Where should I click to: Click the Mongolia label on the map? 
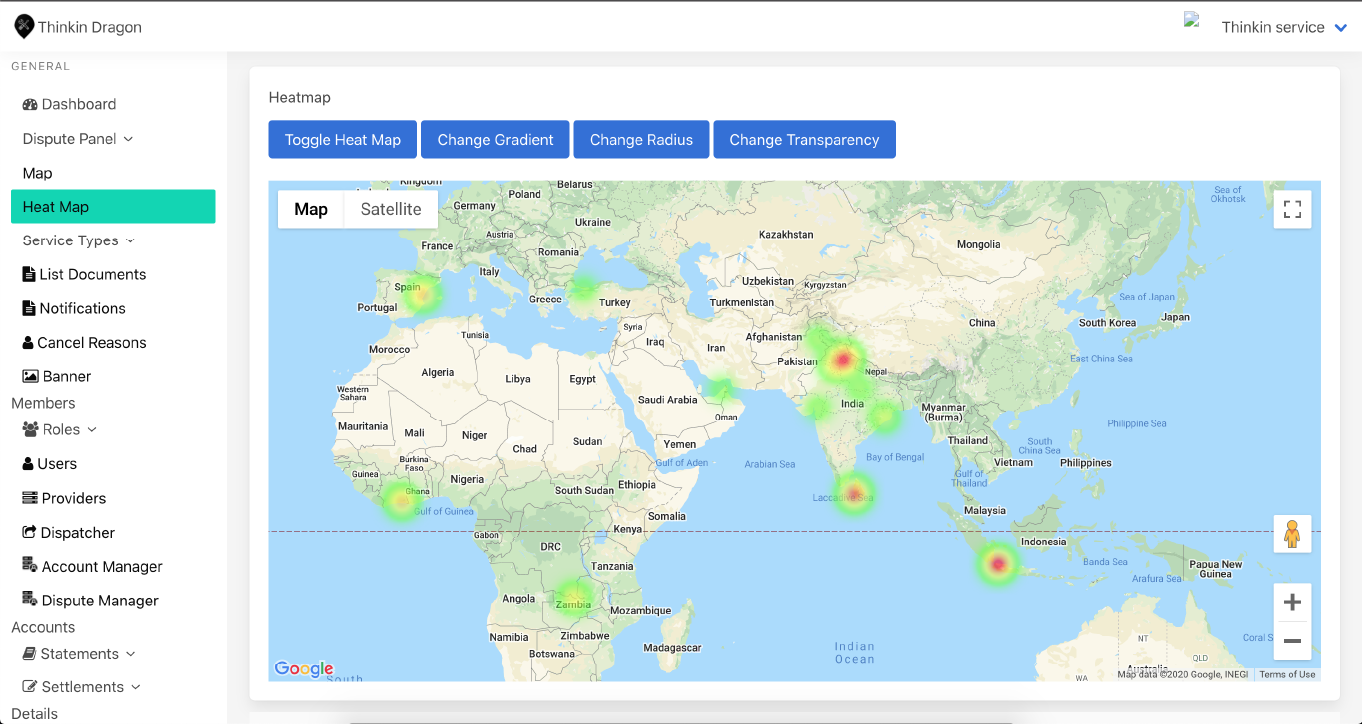(978, 244)
